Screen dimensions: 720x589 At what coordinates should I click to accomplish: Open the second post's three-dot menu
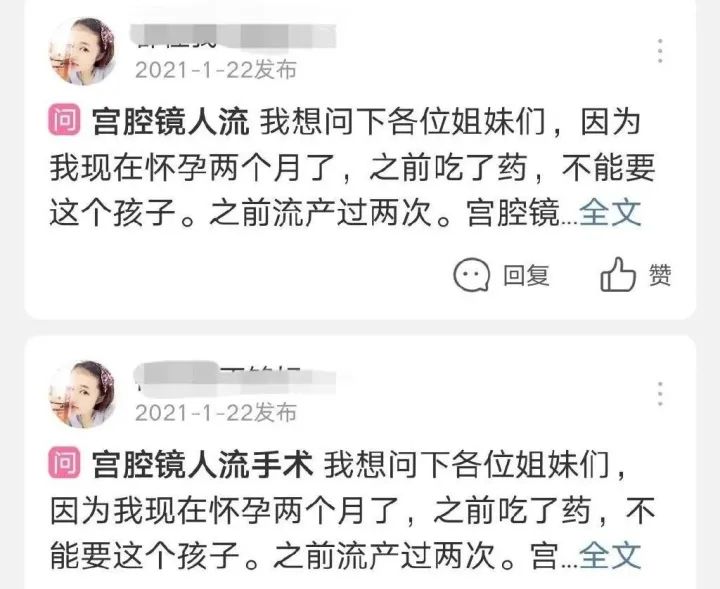660,393
